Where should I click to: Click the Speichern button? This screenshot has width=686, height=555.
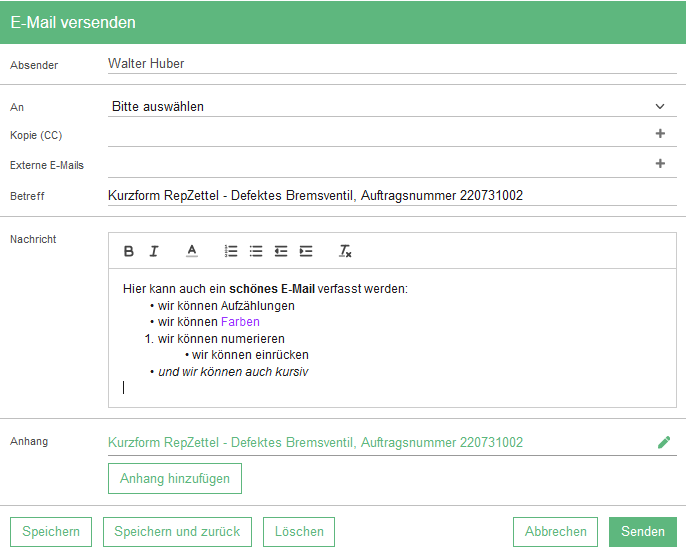coord(51,532)
